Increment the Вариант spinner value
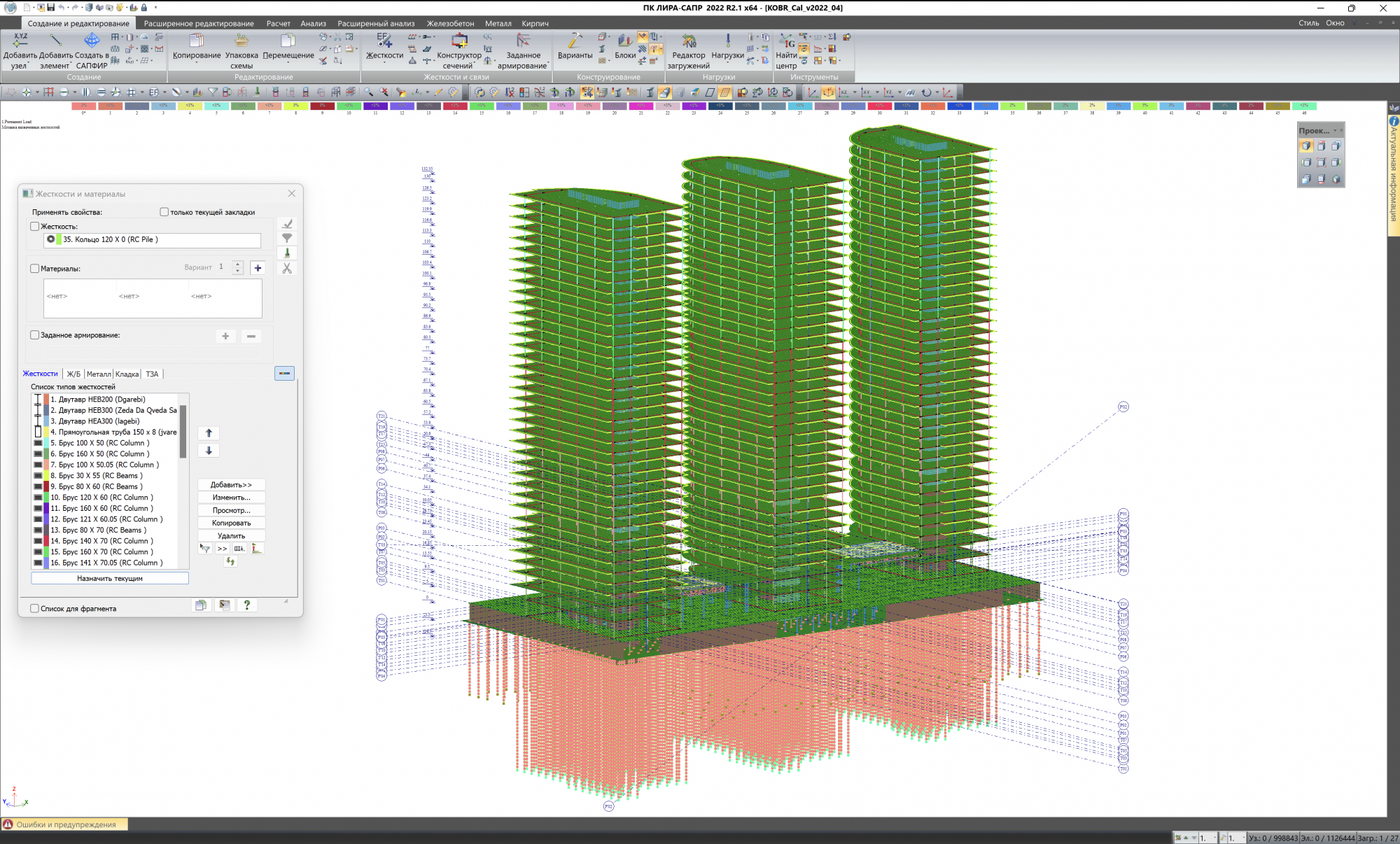 pos(238,264)
